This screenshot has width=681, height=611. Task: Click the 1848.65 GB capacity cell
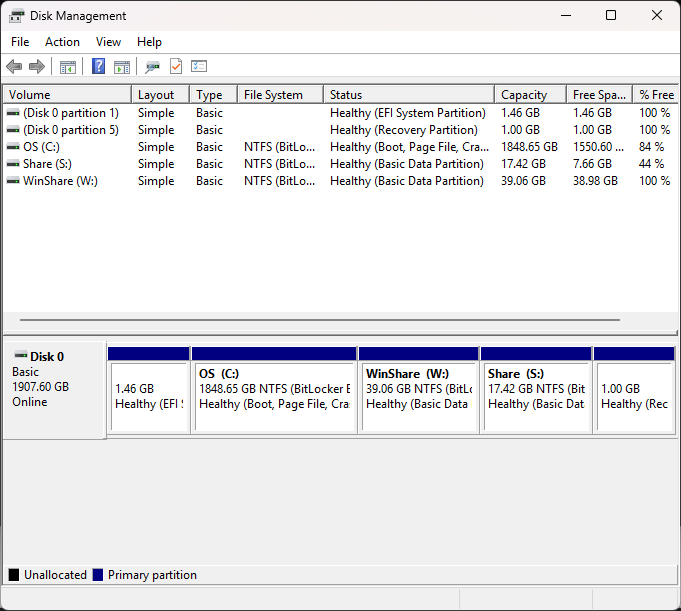point(529,147)
